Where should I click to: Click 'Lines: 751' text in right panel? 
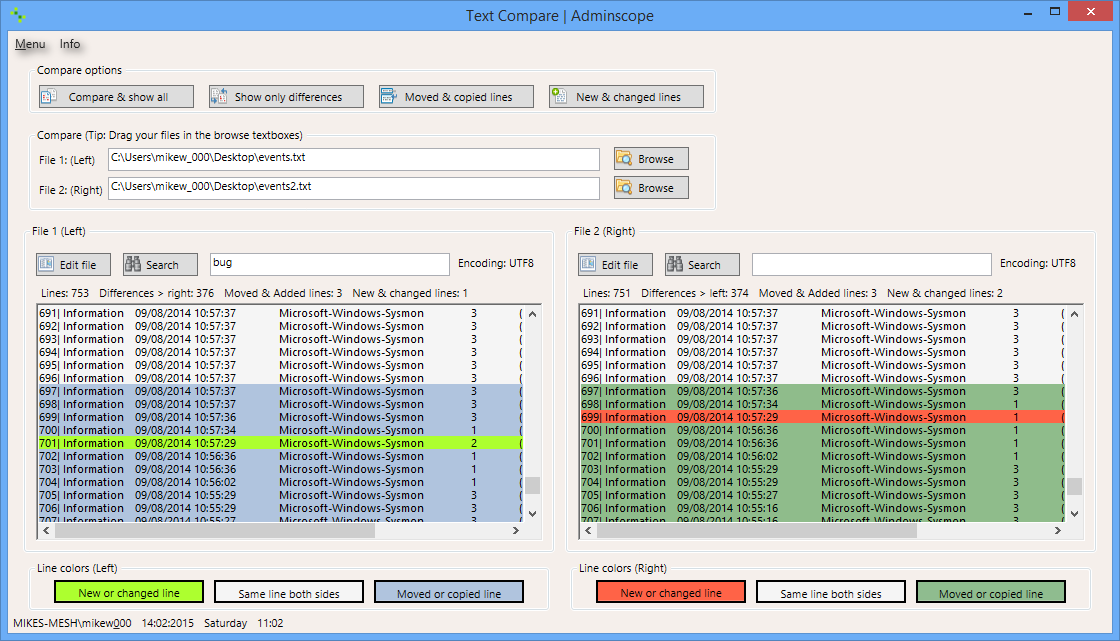[606, 293]
